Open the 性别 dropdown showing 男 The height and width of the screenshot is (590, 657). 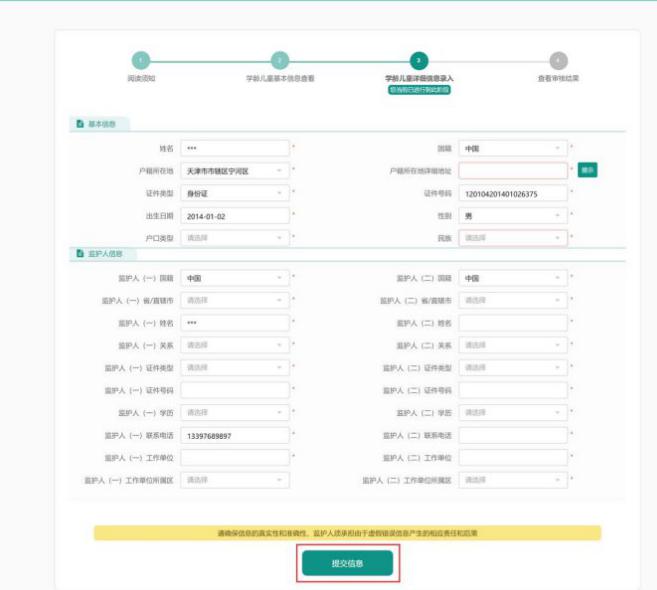coord(512,215)
